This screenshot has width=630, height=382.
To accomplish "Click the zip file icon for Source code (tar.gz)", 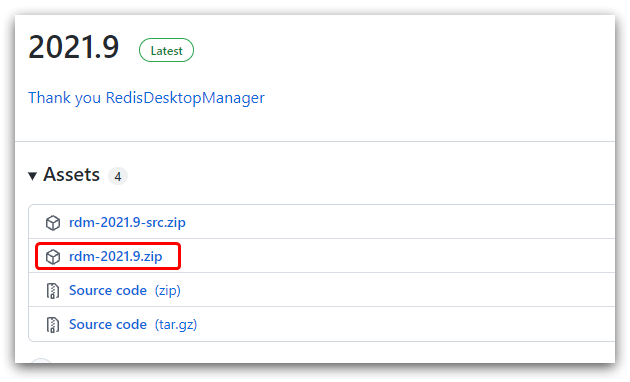I will coord(53,325).
